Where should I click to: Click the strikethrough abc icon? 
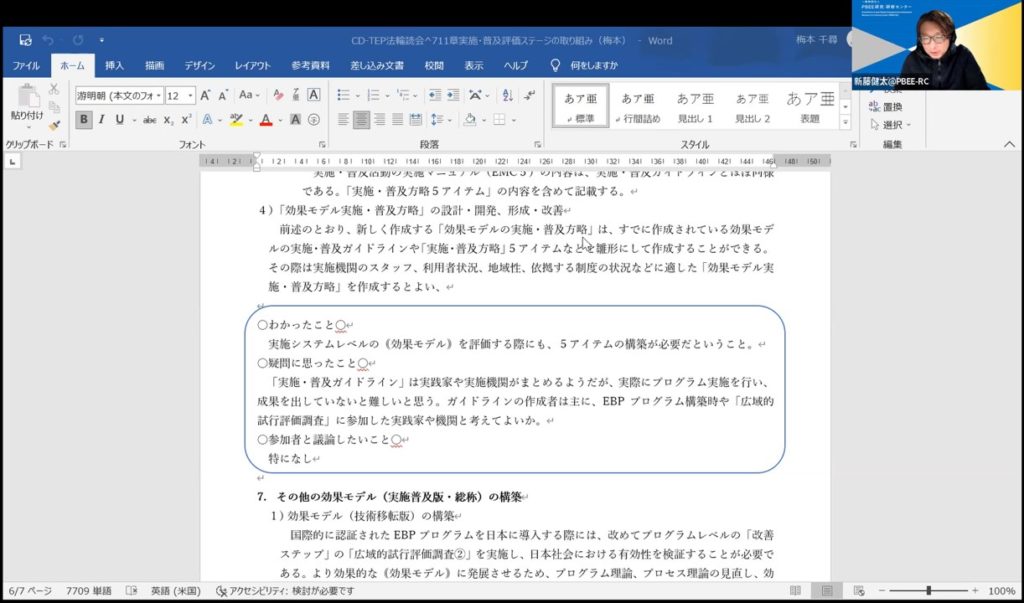[150, 120]
